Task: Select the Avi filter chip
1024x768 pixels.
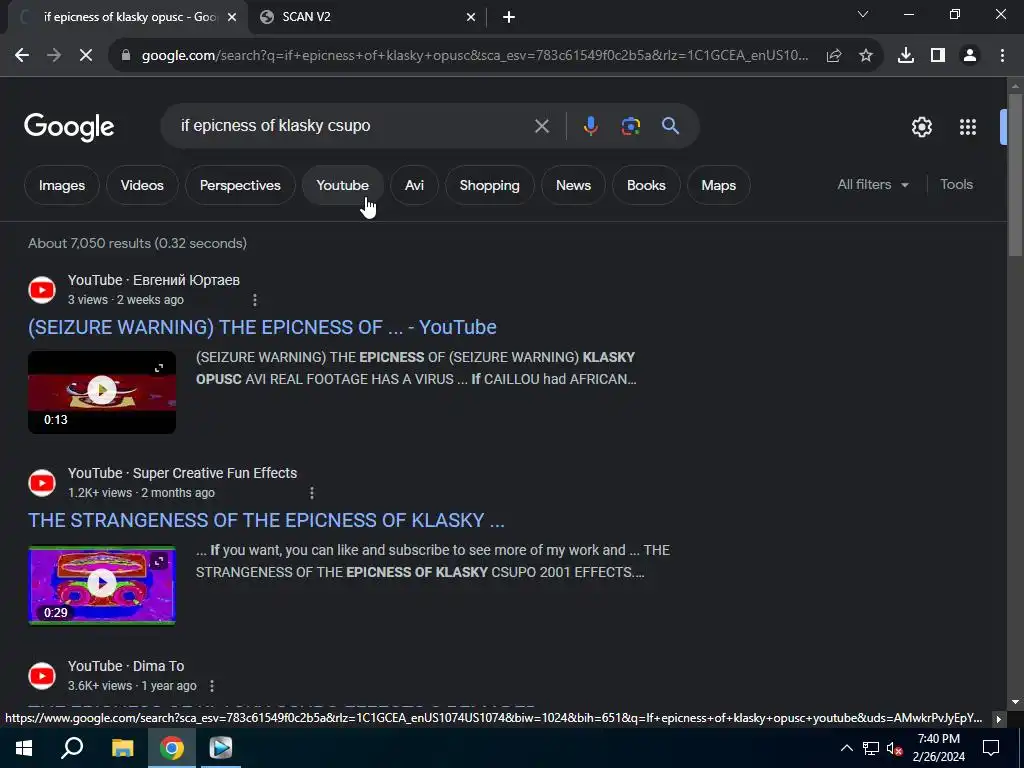Action: [x=414, y=185]
